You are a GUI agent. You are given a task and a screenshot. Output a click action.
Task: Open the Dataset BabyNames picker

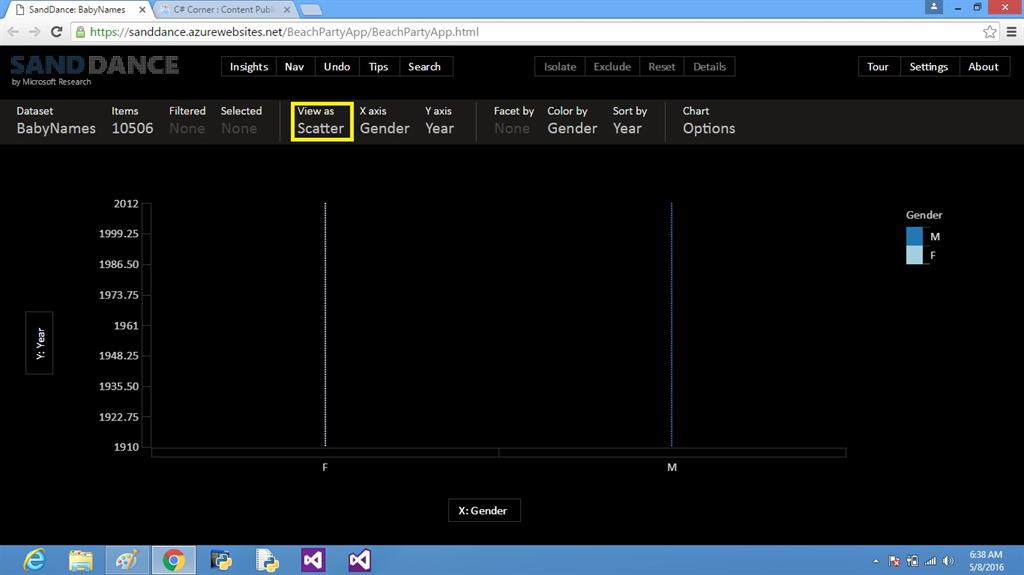point(56,121)
